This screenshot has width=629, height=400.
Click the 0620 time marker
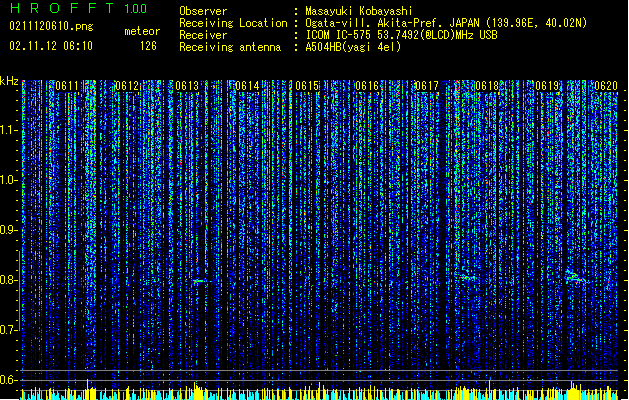(606, 86)
